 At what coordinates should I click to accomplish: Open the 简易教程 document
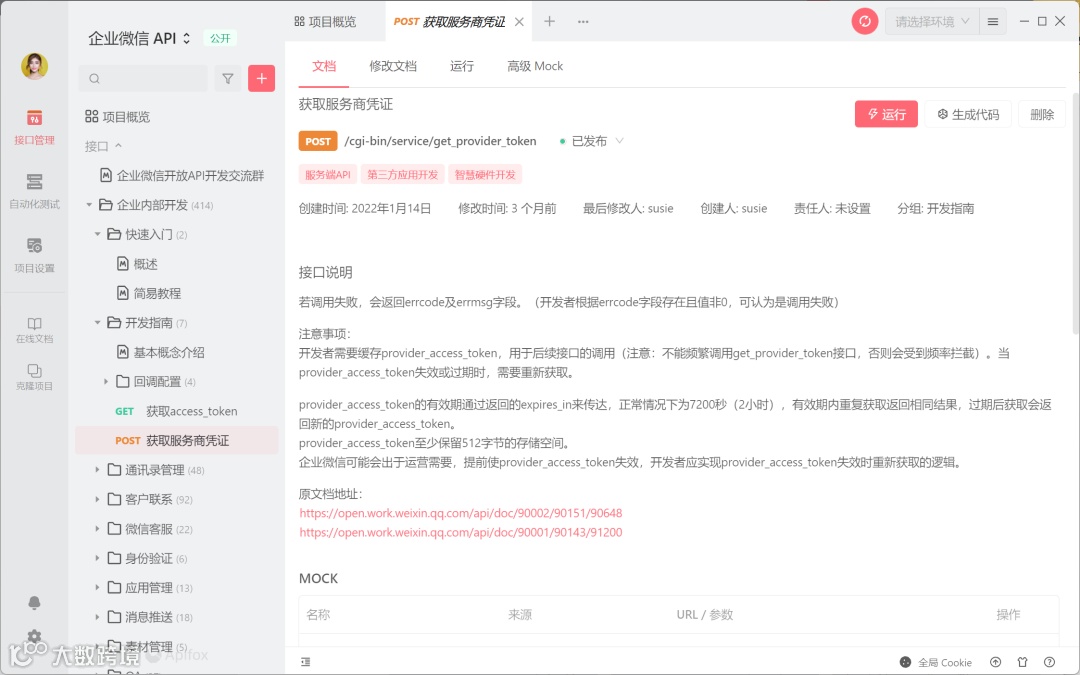(149, 293)
